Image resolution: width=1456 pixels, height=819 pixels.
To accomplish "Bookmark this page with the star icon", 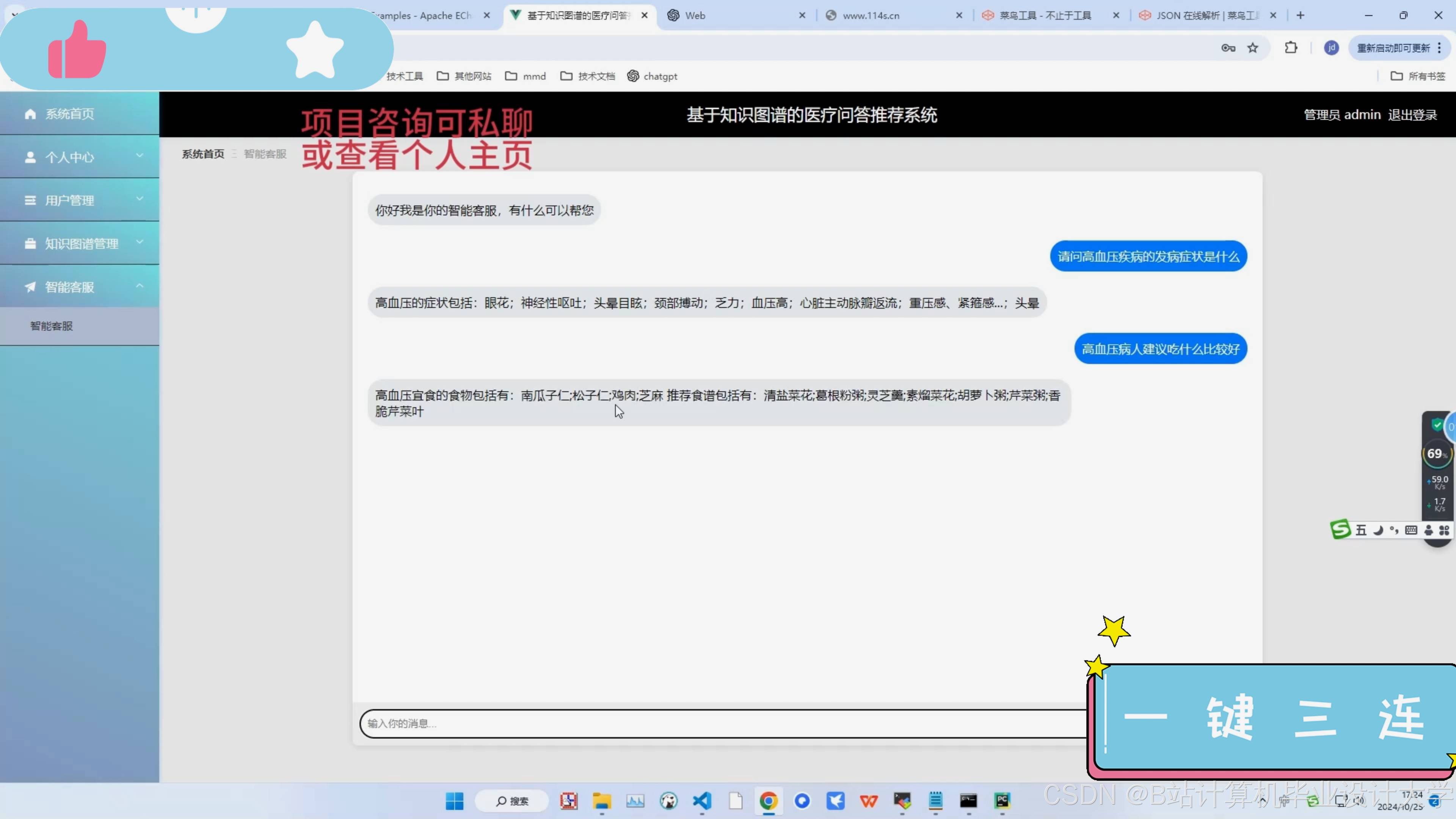I will 1253,48.
